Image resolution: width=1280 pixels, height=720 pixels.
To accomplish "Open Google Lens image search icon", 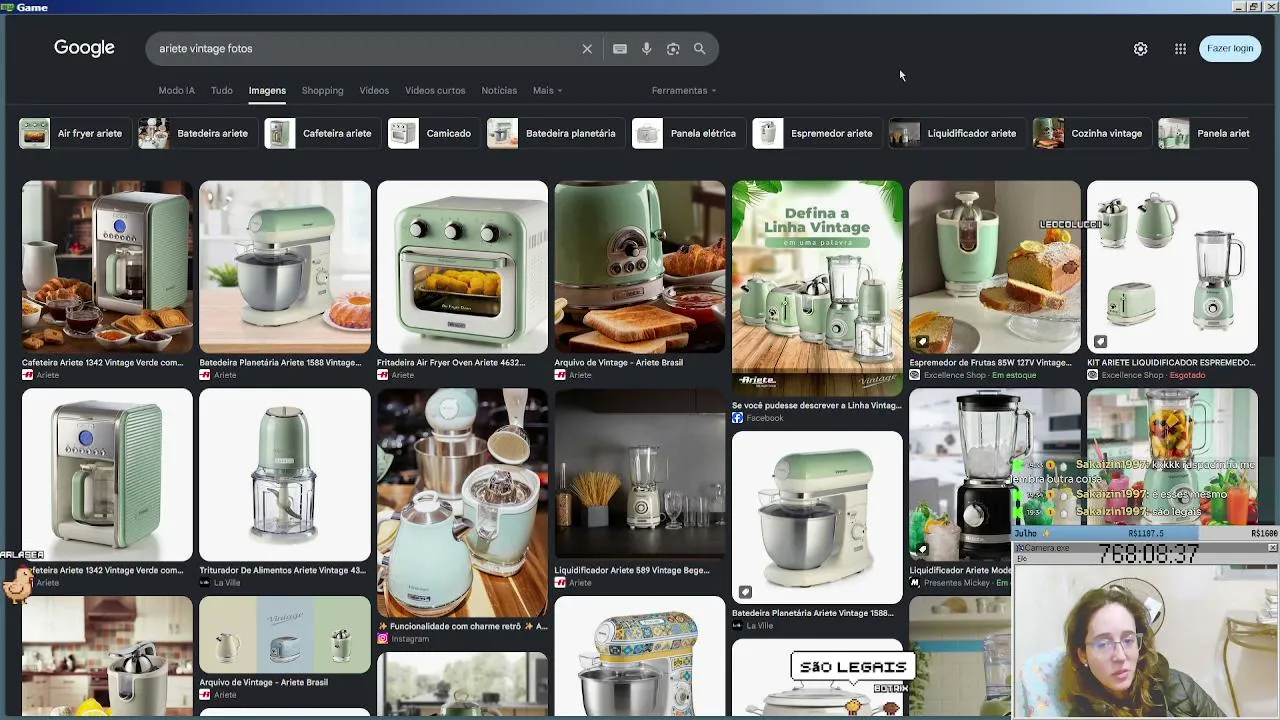I will (x=673, y=49).
